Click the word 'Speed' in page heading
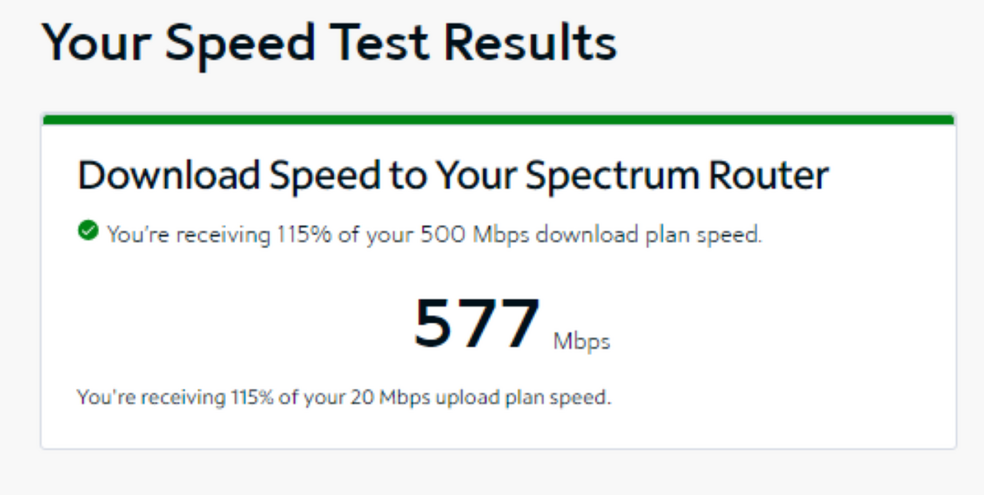The width and height of the screenshot is (984, 495). click(240, 45)
